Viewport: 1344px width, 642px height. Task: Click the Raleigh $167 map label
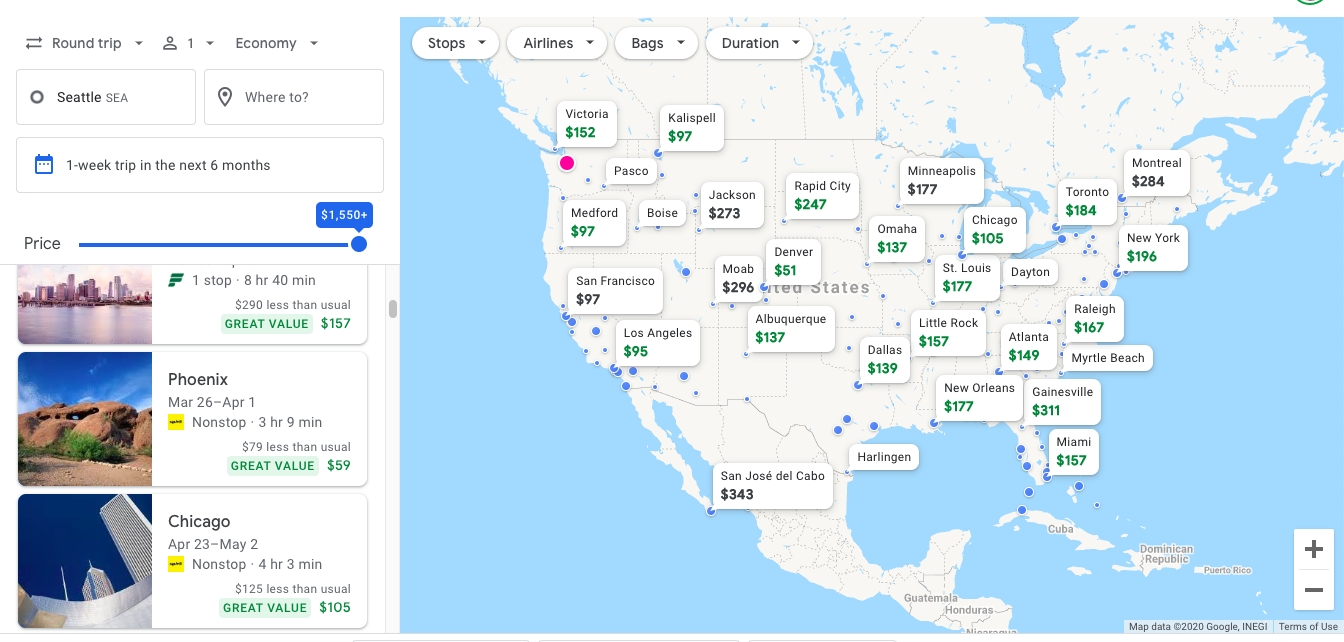pos(1094,318)
